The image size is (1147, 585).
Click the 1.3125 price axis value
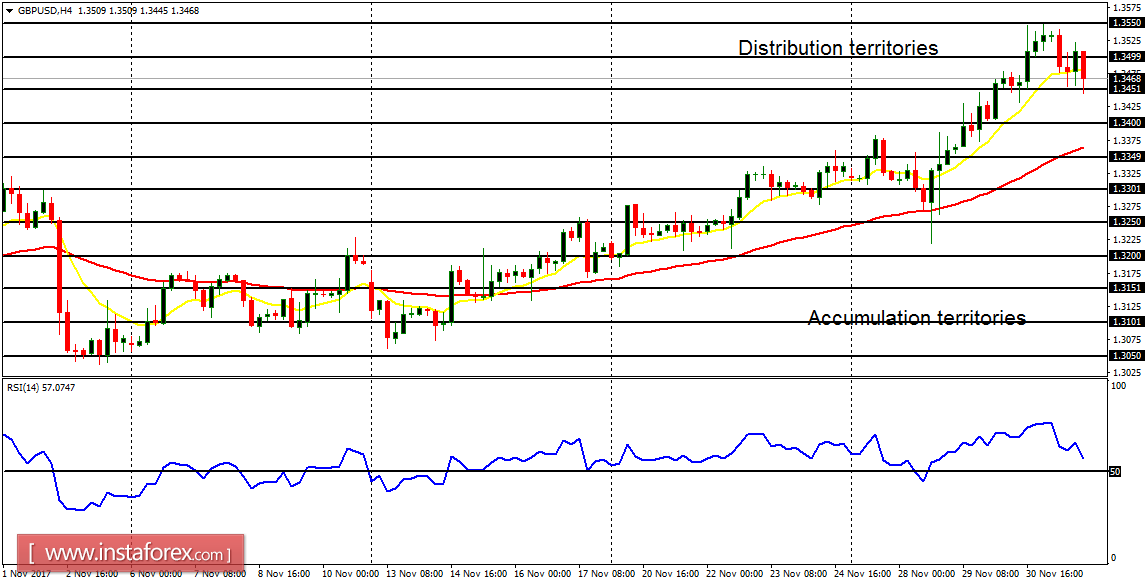(1126, 306)
